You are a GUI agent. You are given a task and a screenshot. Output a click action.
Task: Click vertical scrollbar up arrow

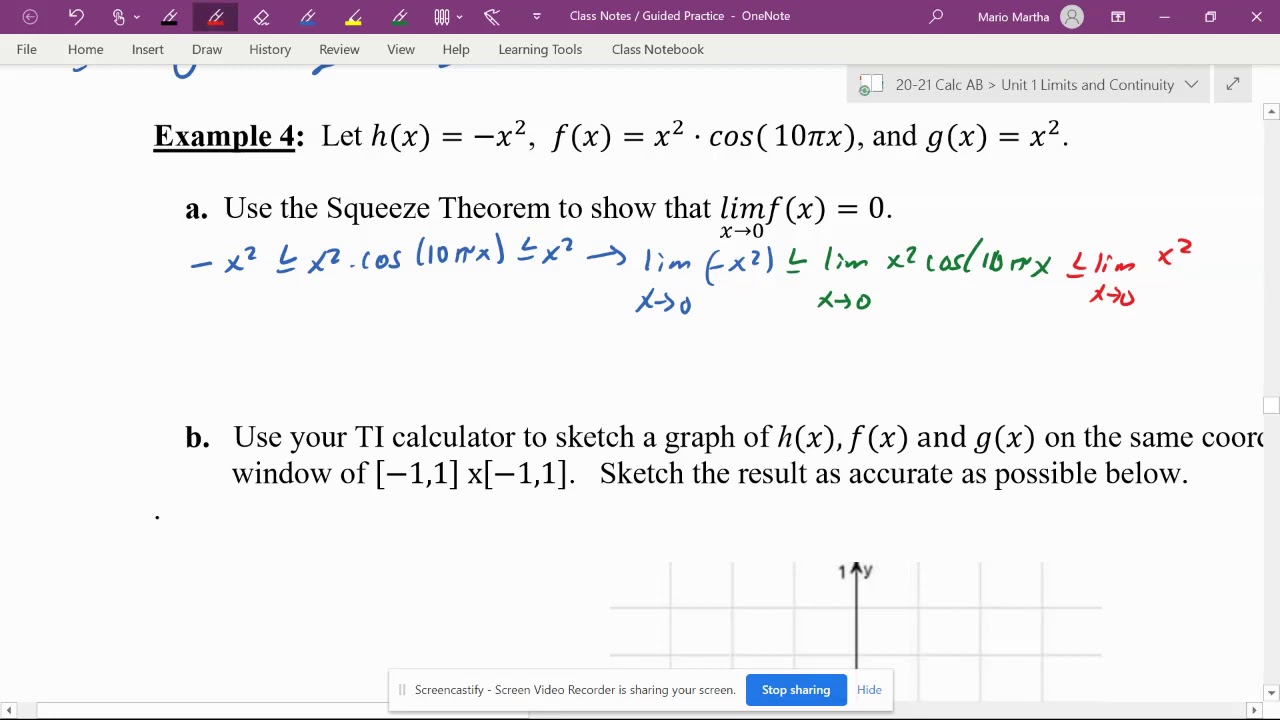(1271, 111)
